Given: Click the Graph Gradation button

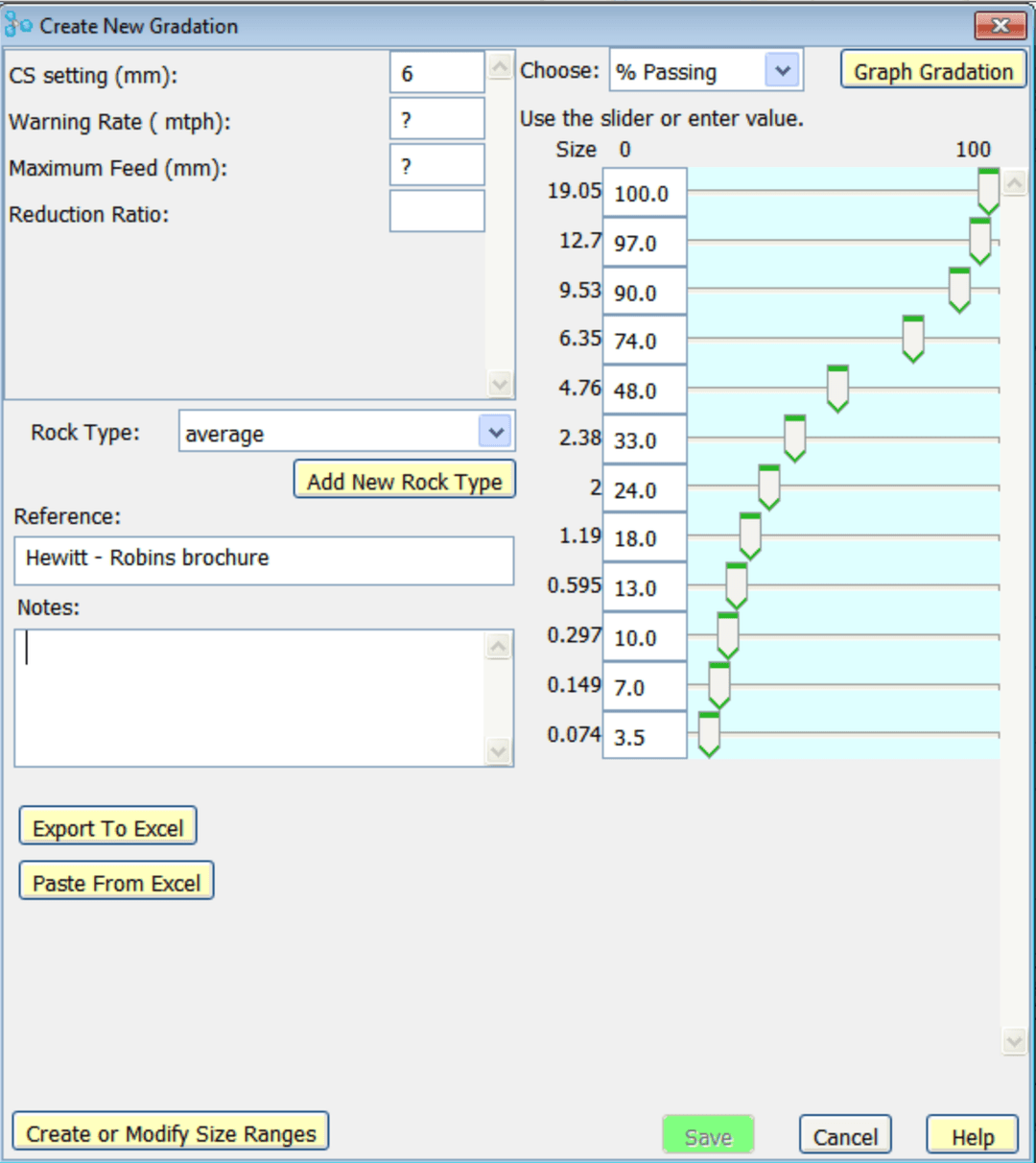Looking at the screenshot, I should 932,71.
